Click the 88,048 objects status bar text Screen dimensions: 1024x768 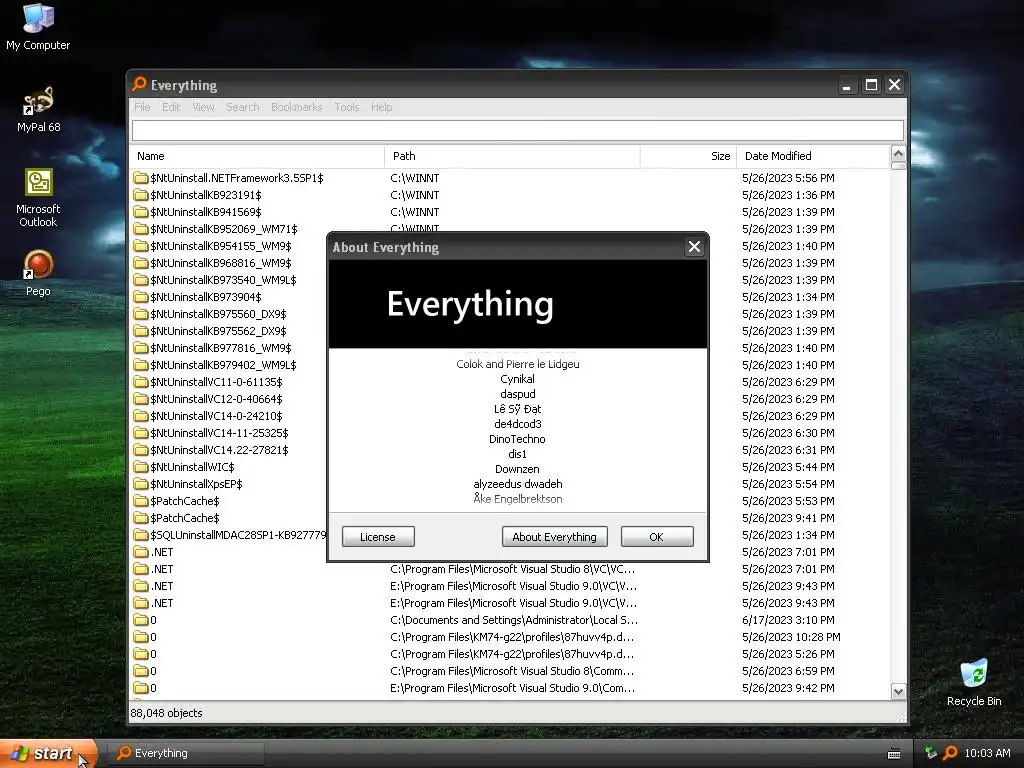click(167, 713)
